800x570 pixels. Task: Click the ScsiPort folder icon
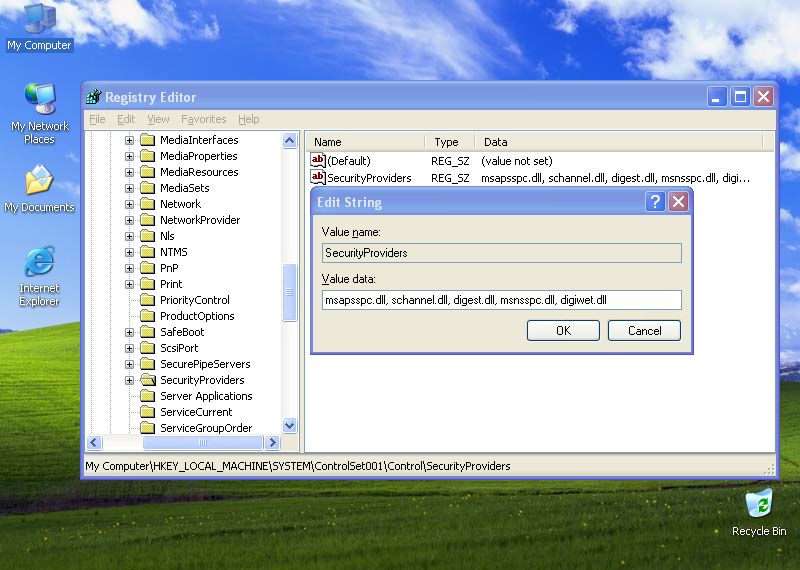(148, 348)
